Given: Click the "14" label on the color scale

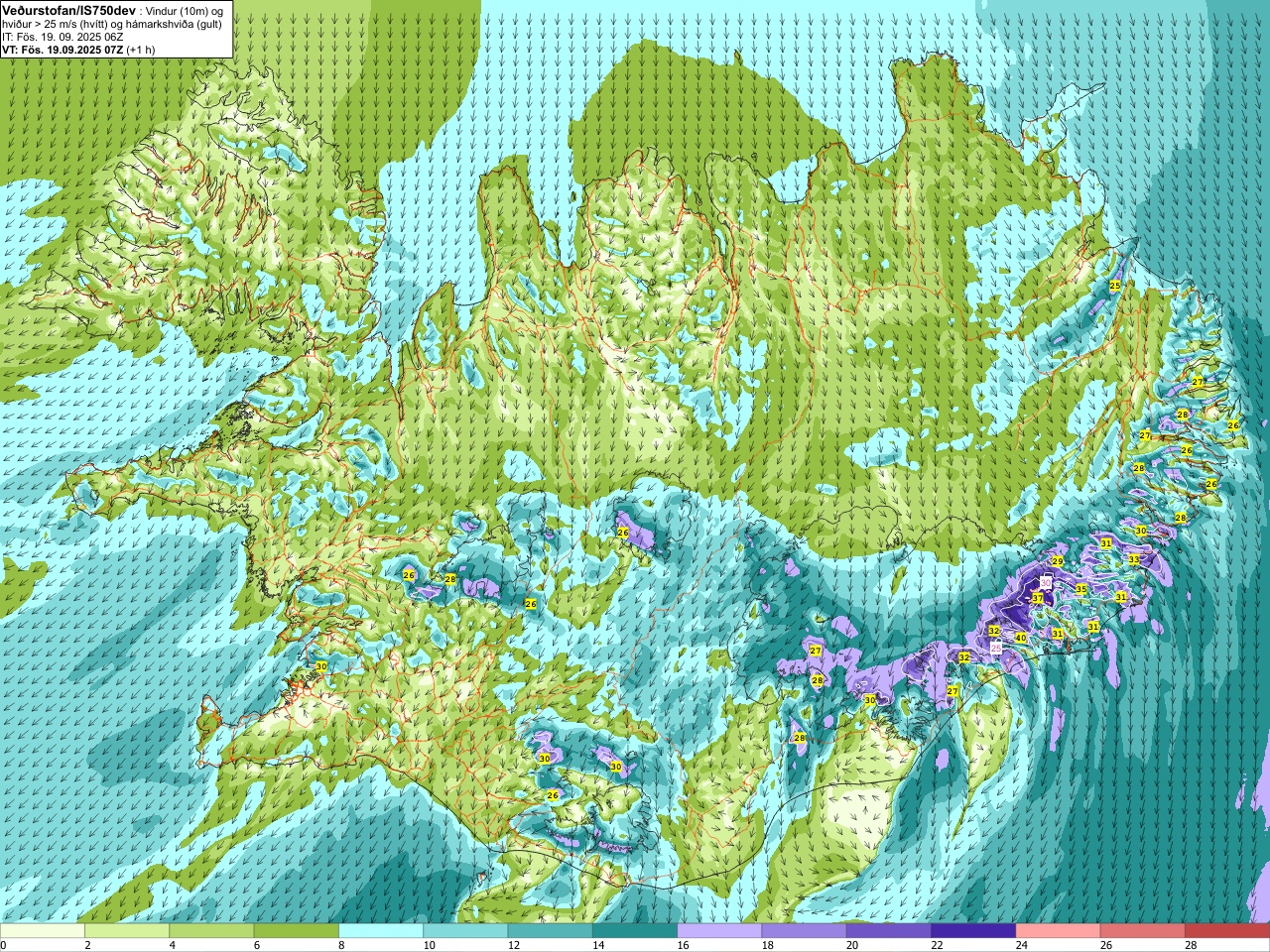Looking at the screenshot, I should 598,945.
